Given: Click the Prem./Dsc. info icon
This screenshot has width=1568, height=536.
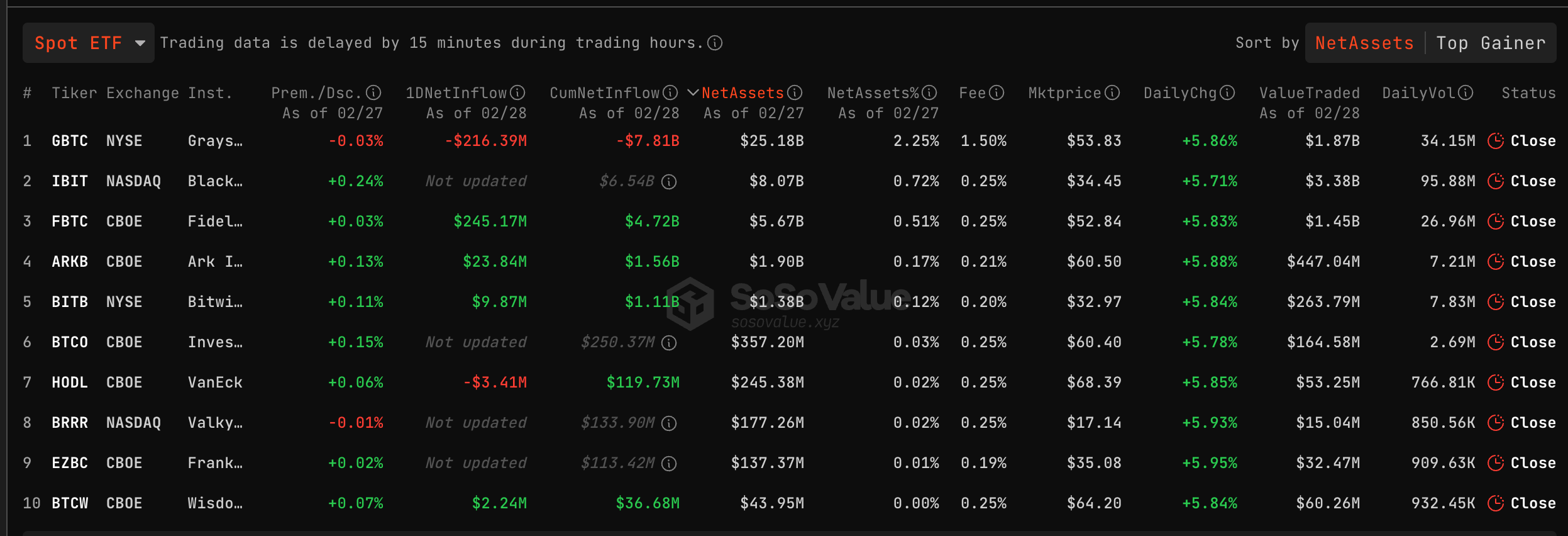Looking at the screenshot, I should coord(374,93).
